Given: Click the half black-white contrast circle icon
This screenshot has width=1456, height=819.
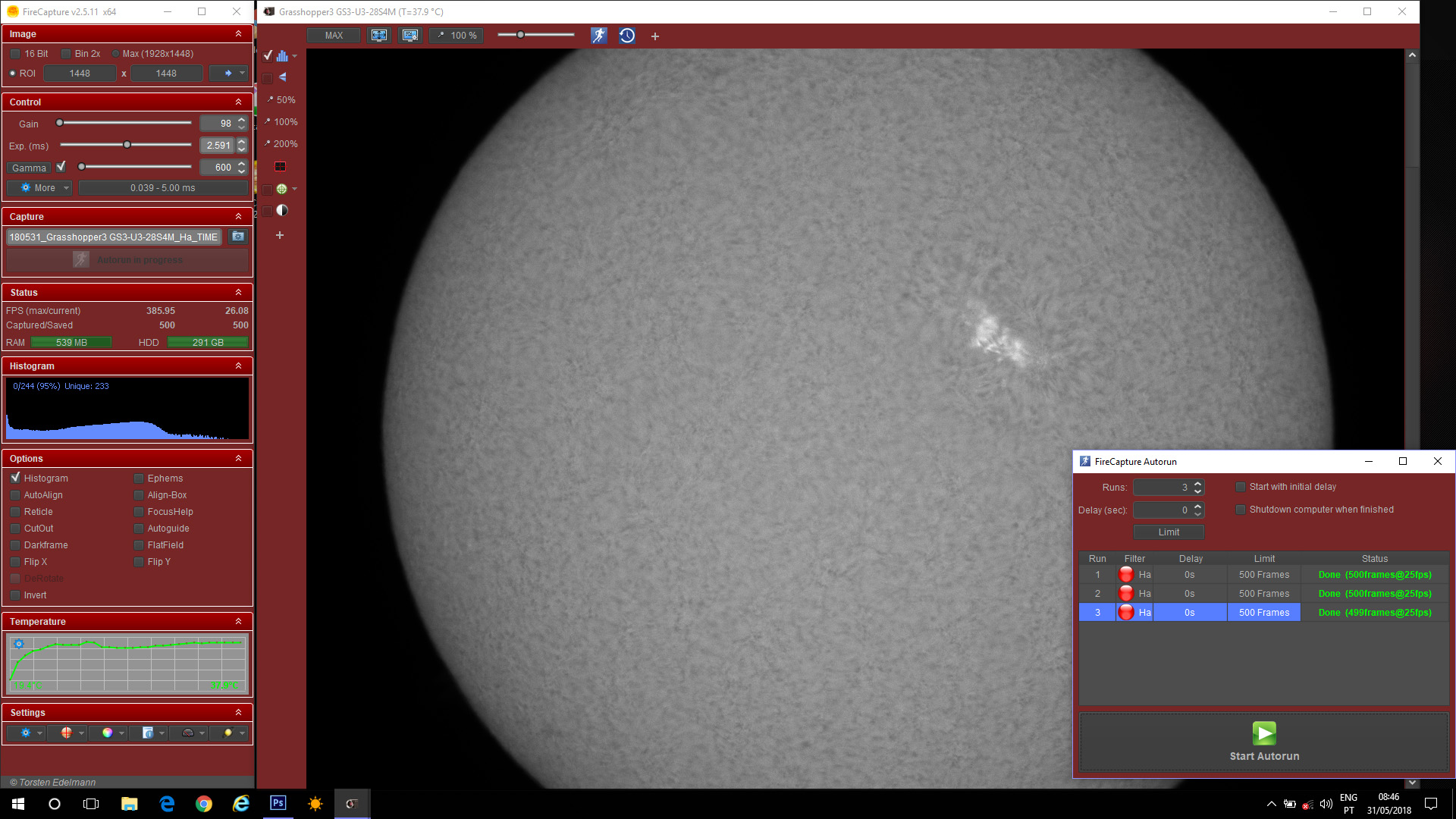Looking at the screenshot, I should pos(282,210).
